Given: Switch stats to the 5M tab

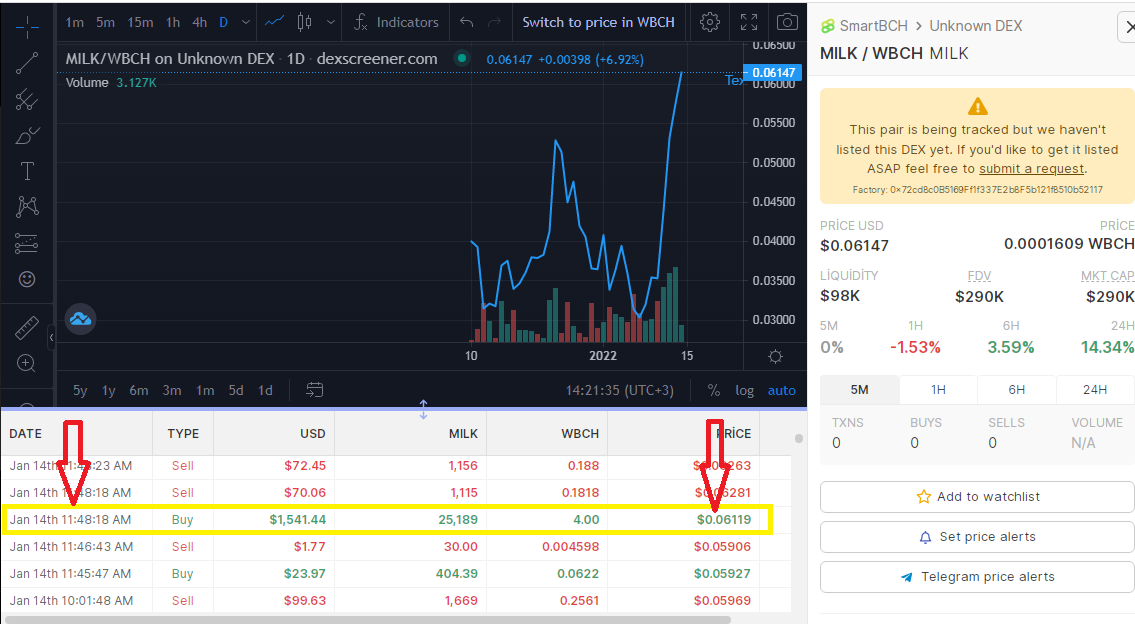Looking at the screenshot, I should point(859,390).
